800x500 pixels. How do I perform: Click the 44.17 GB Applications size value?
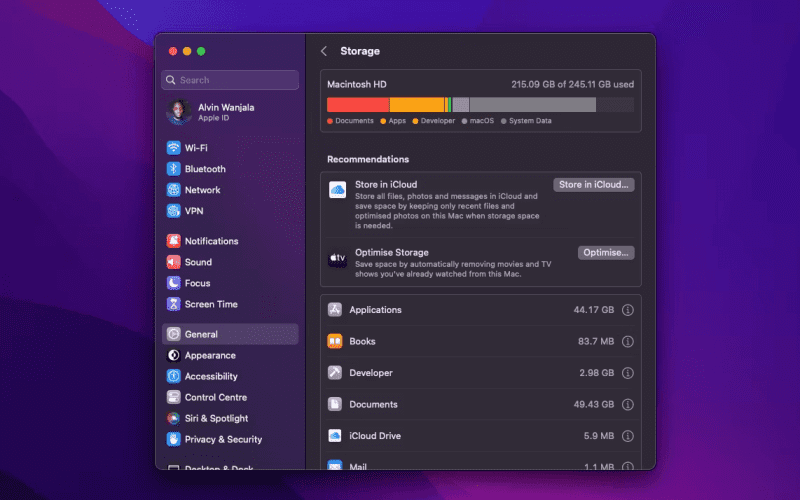click(594, 310)
